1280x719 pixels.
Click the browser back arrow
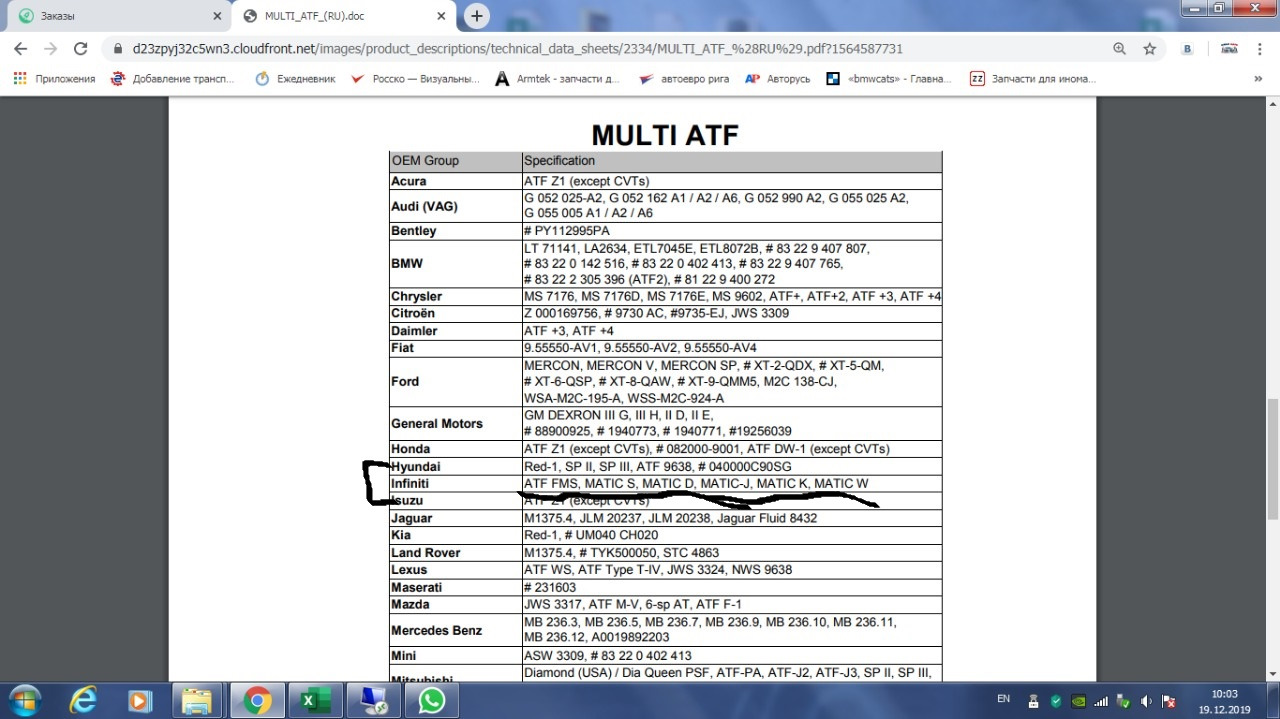coord(21,49)
